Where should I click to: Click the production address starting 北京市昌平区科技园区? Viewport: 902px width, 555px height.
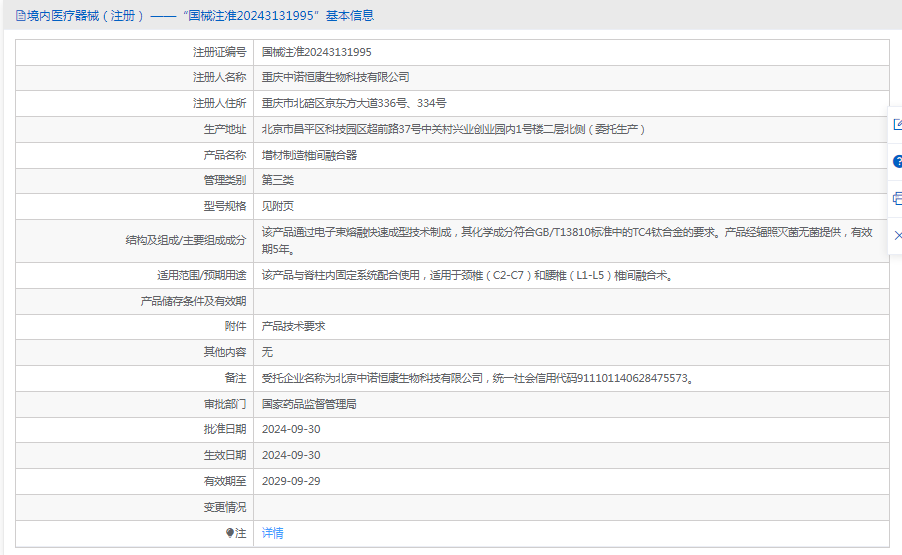pyautogui.click(x=453, y=129)
